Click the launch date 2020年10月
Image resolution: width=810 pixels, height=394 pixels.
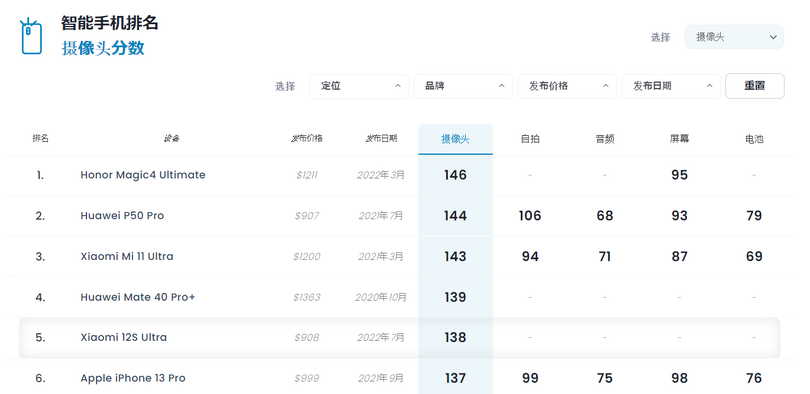point(381,297)
